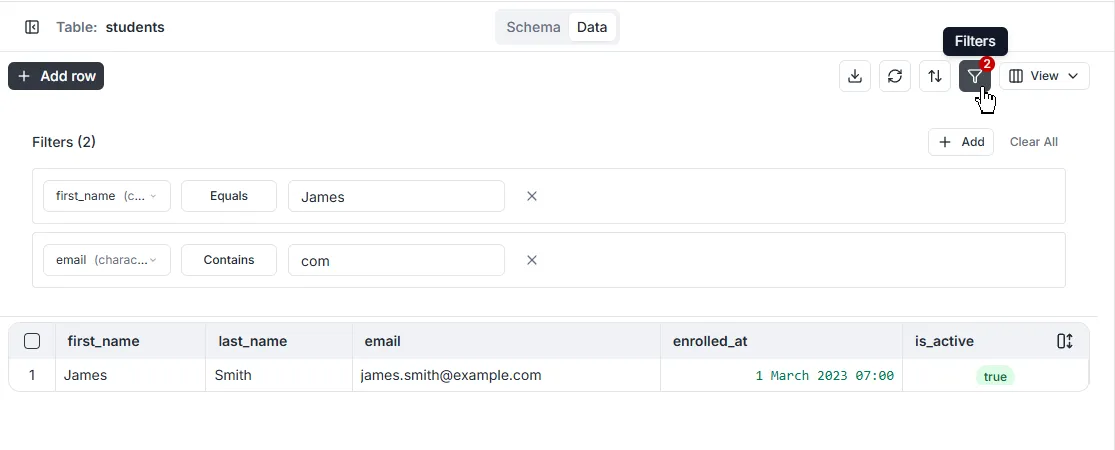The height and width of the screenshot is (450, 1115).
Task: Click the column expand icon in header
Action: (1065, 341)
